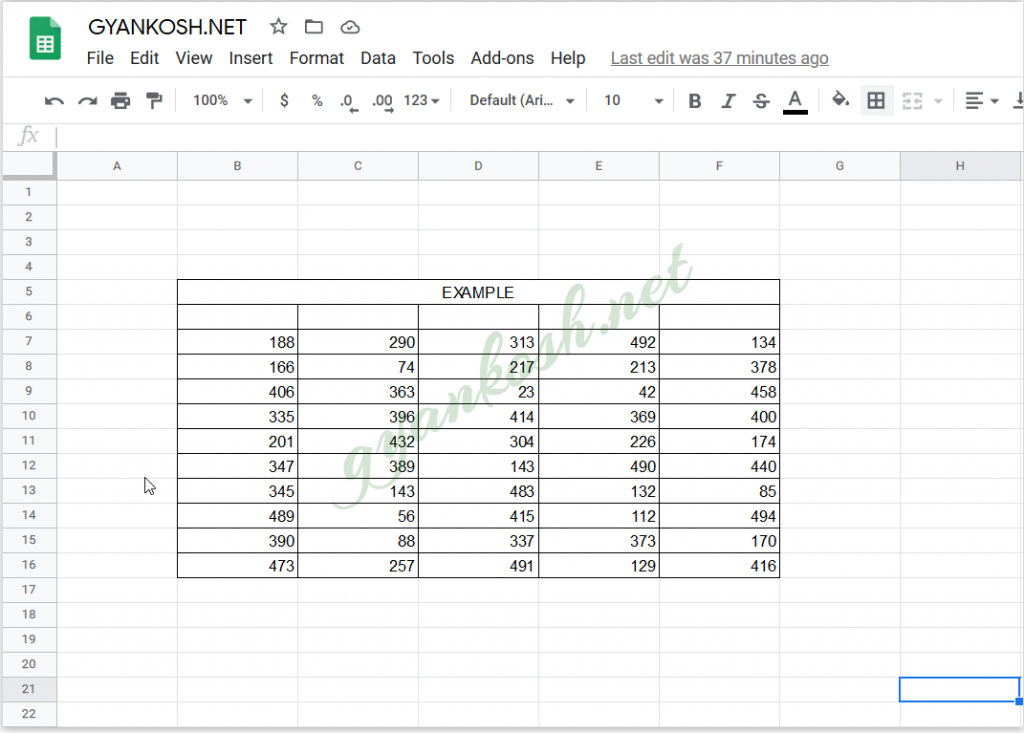
Task: Click the Print icon
Action: point(119,100)
